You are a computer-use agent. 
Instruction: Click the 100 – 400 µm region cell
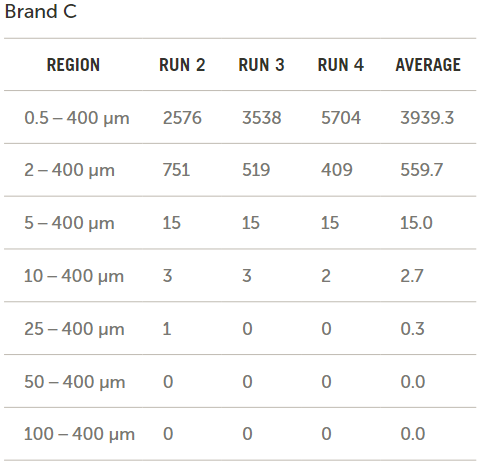pyautogui.click(x=79, y=434)
